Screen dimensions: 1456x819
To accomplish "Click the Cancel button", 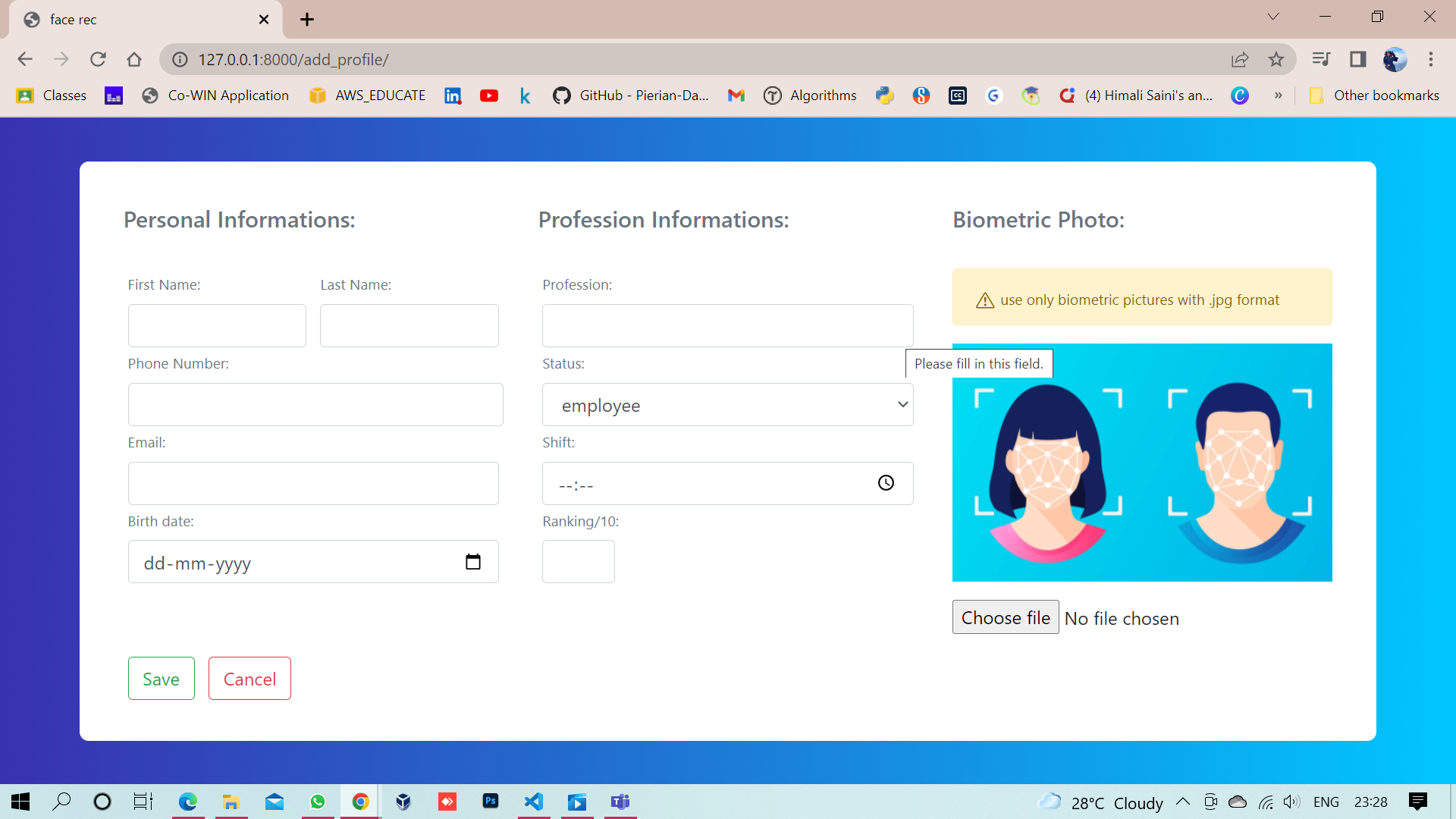I will (x=249, y=678).
